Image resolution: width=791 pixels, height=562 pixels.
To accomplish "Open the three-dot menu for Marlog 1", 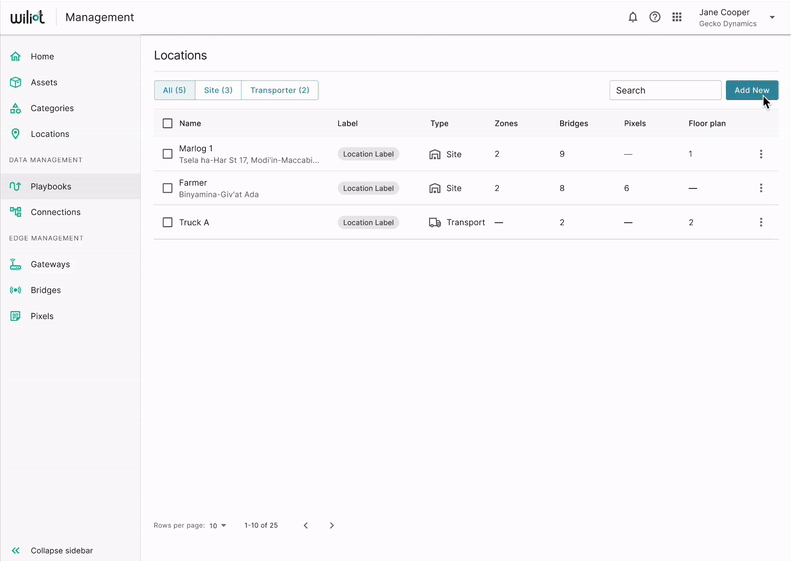I will (x=761, y=154).
